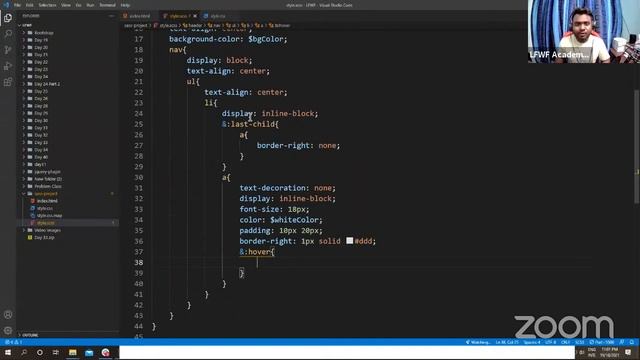The height and width of the screenshot is (360, 640).
Task: Open the Help menu
Action: click(125, 5)
